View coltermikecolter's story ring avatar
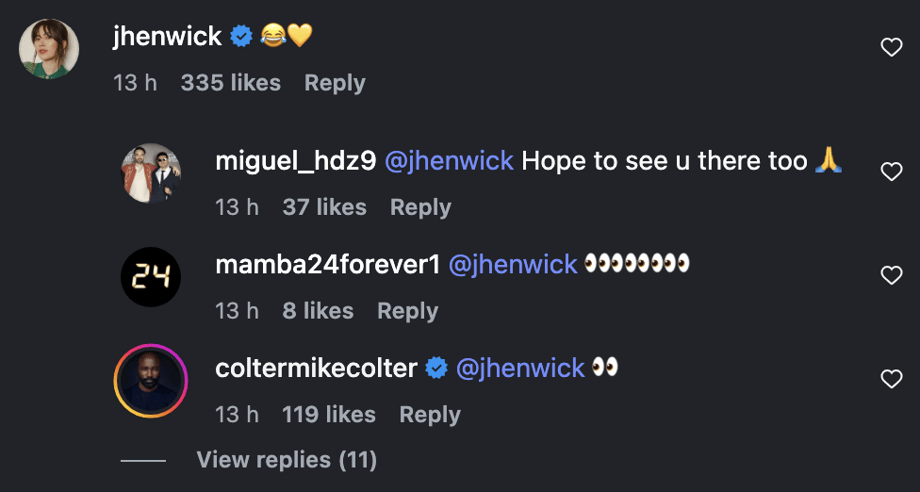The image size is (920, 492). point(151,381)
